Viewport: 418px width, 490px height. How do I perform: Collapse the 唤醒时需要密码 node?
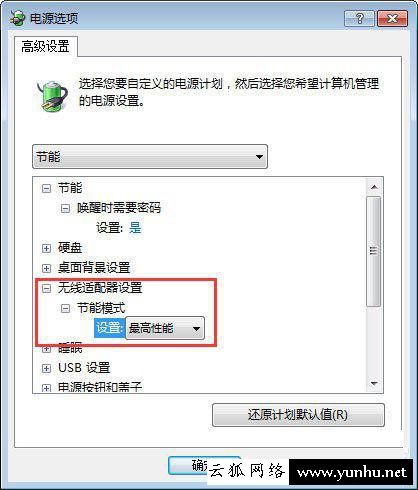click(x=65, y=209)
